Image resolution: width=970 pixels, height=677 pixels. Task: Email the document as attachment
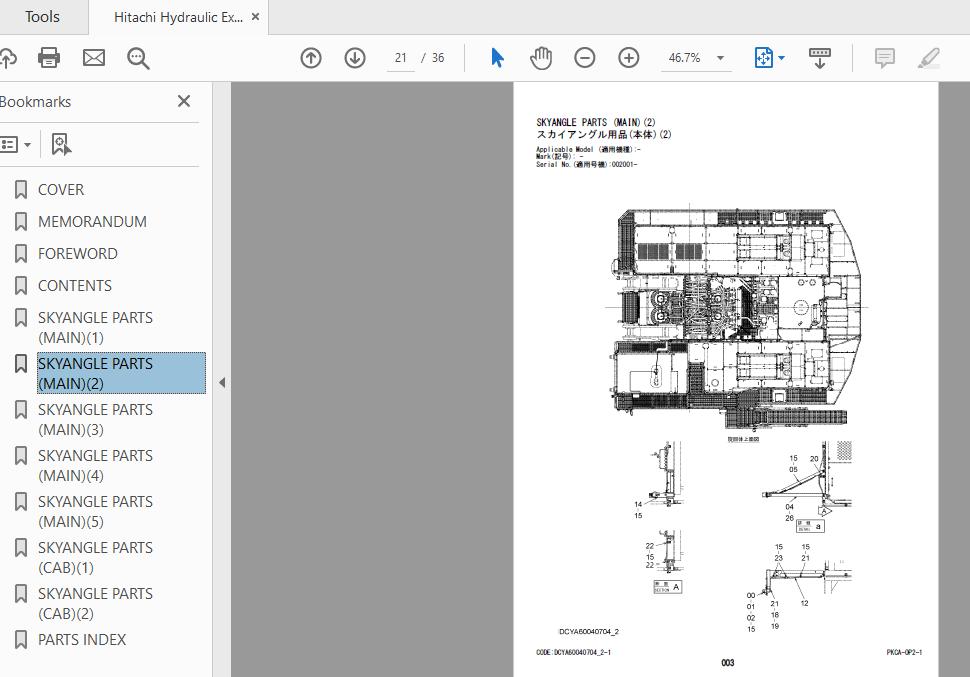93,57
